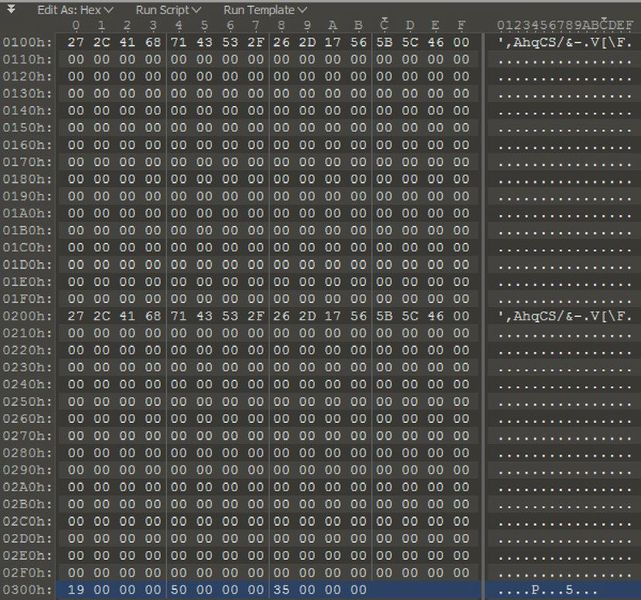
Task: Click the 0300h address label
Action: [27, 590]
